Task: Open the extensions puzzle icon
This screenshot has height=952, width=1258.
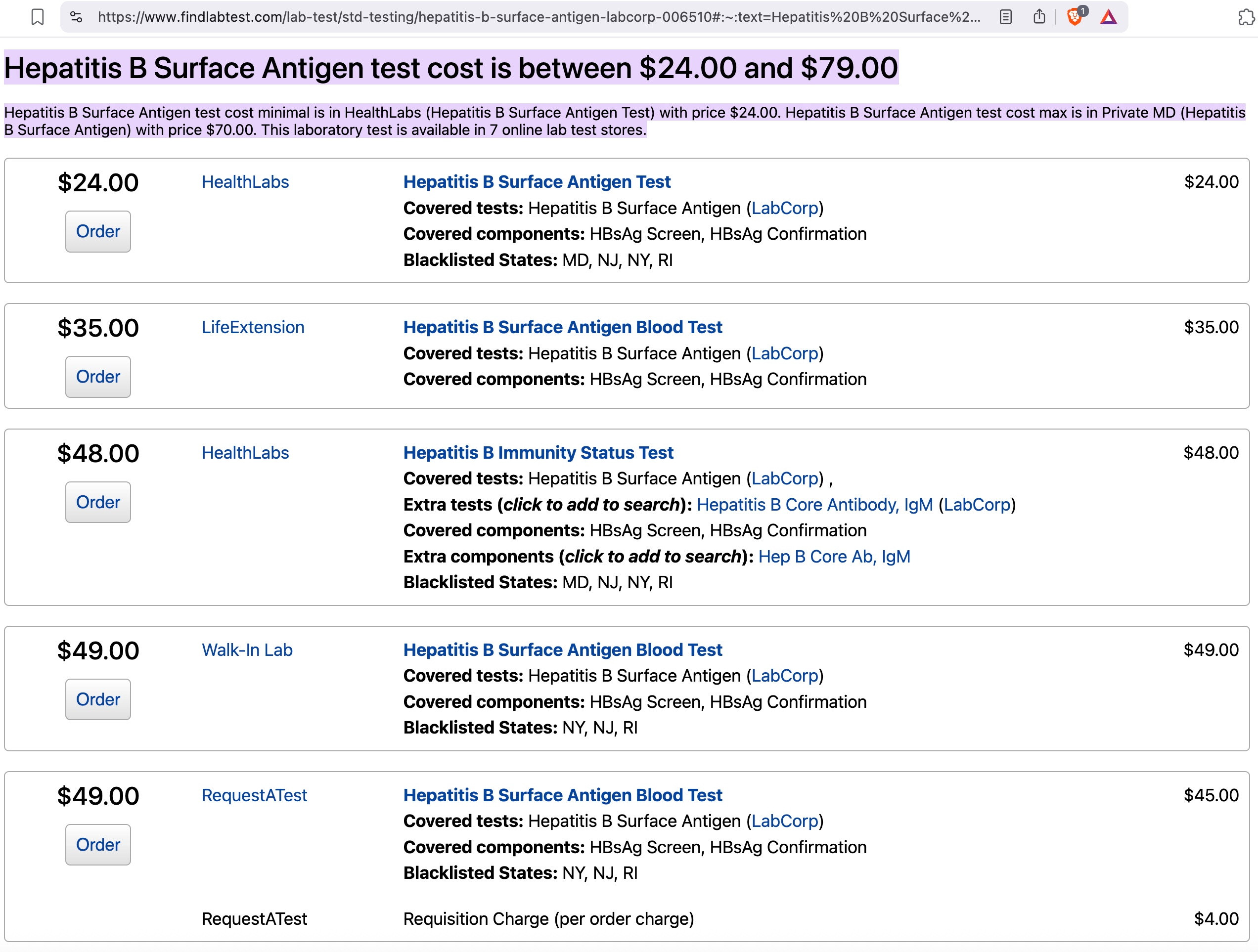Action: (x=1246, y=17)
